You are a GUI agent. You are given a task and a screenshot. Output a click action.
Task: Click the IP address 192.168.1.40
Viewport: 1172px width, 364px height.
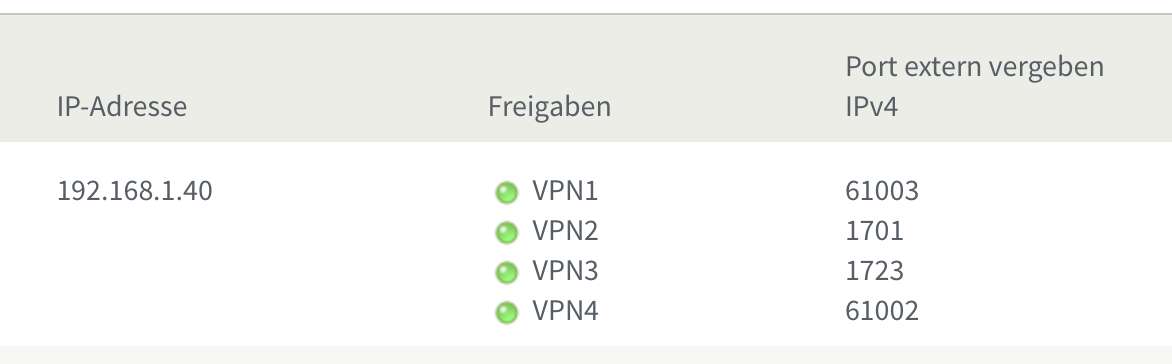pyautogui.click(x=135, y=191)
